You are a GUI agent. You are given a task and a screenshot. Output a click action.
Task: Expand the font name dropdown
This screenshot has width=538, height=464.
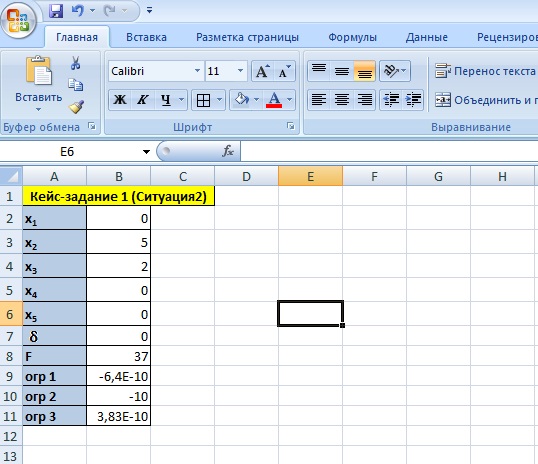pos(197,71)
